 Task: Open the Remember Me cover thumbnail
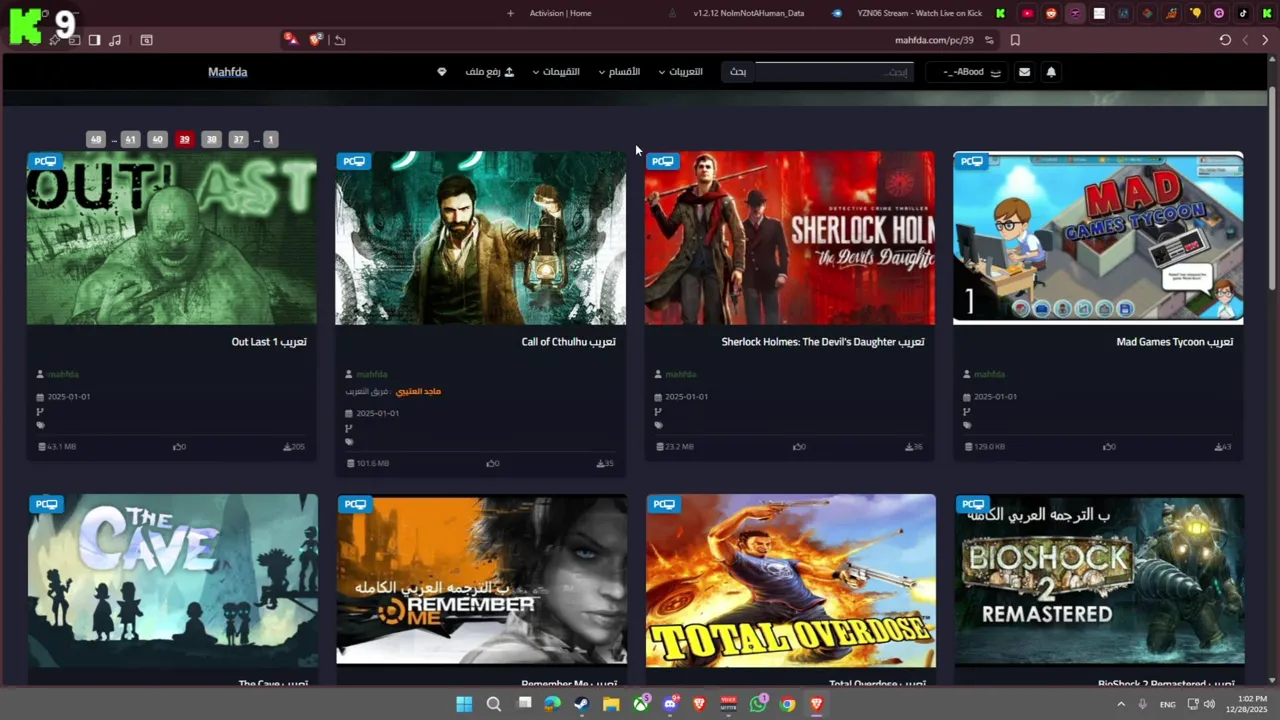pyautogui.click(x=482, y=580)
